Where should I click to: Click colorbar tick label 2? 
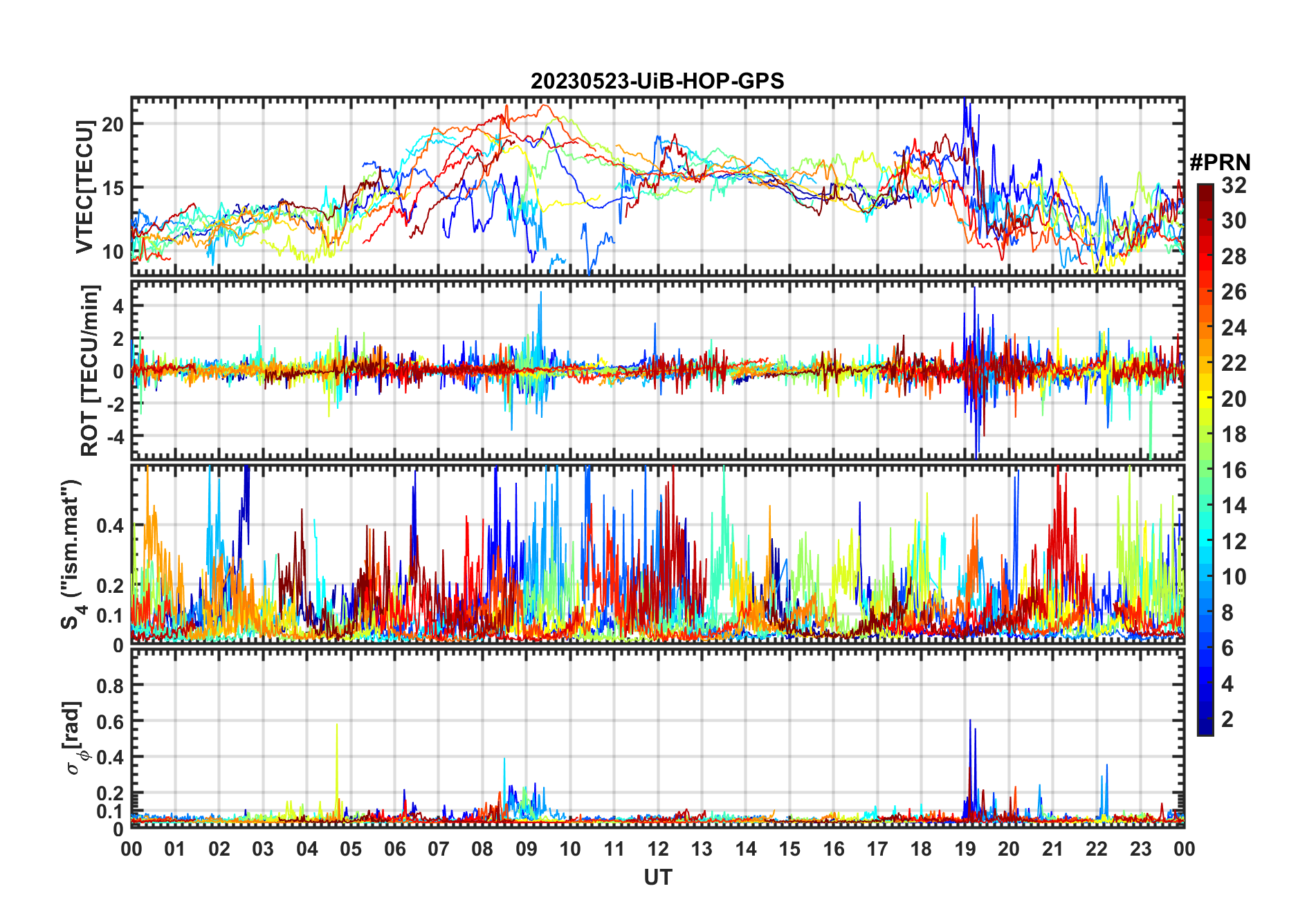tap(1227, 719)
